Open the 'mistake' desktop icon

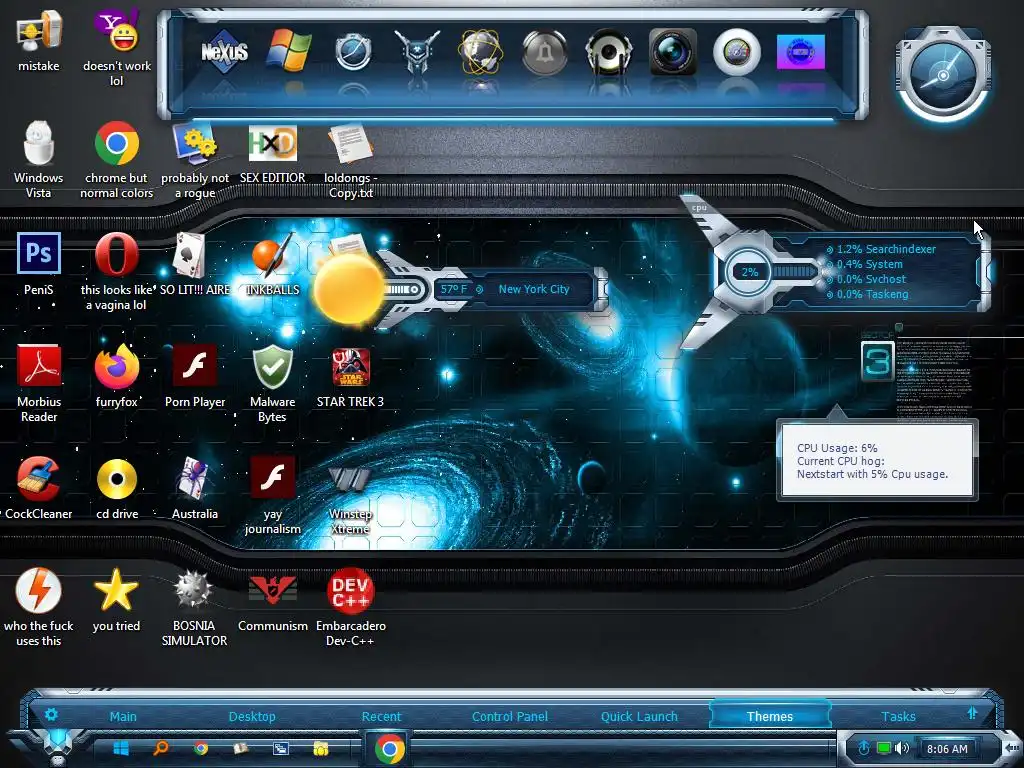[x=39, y=42]
